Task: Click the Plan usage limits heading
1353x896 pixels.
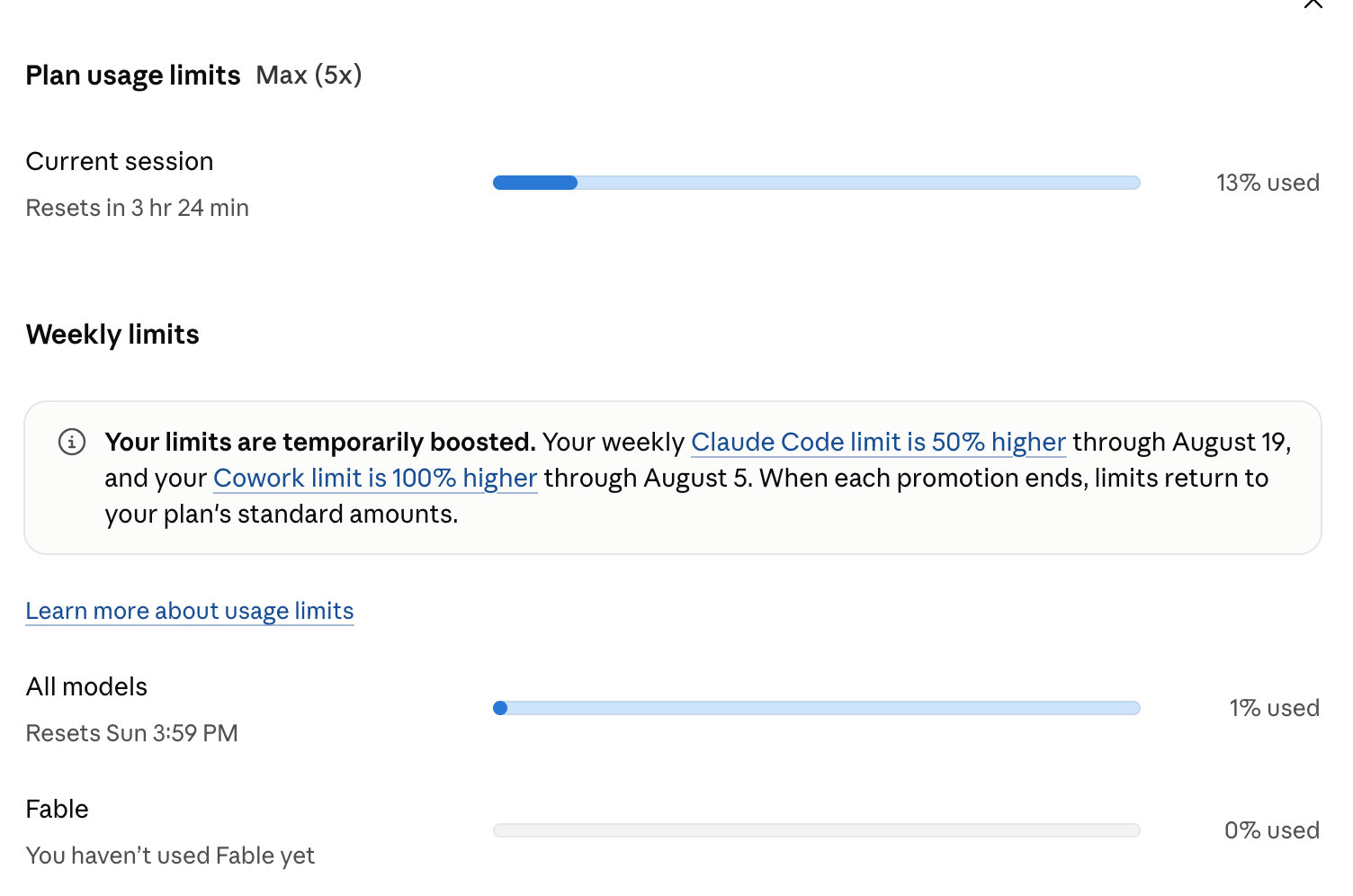Action: coord(133,76)
